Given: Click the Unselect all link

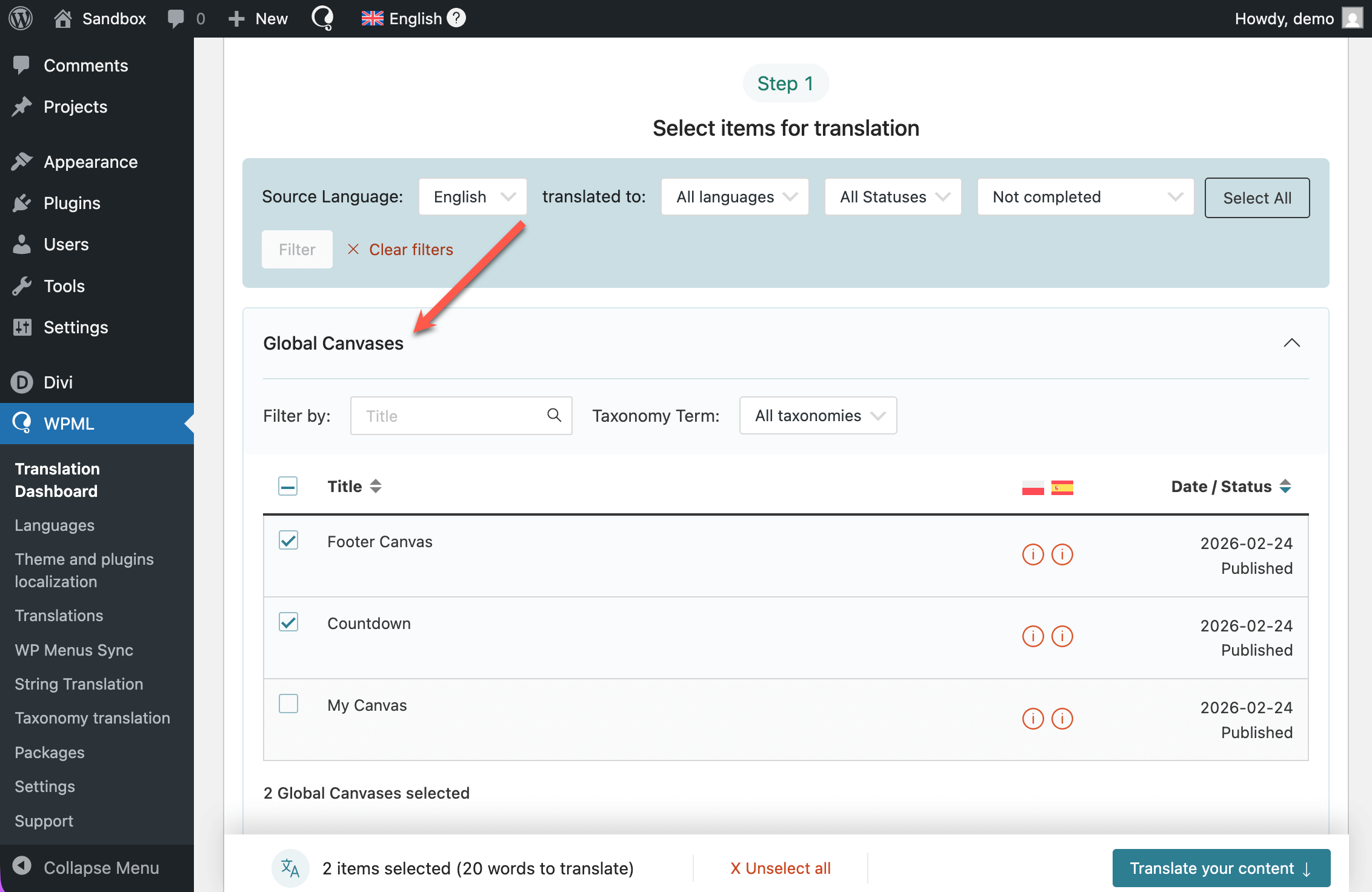Looking at the screenshot, I should (781, 868).
